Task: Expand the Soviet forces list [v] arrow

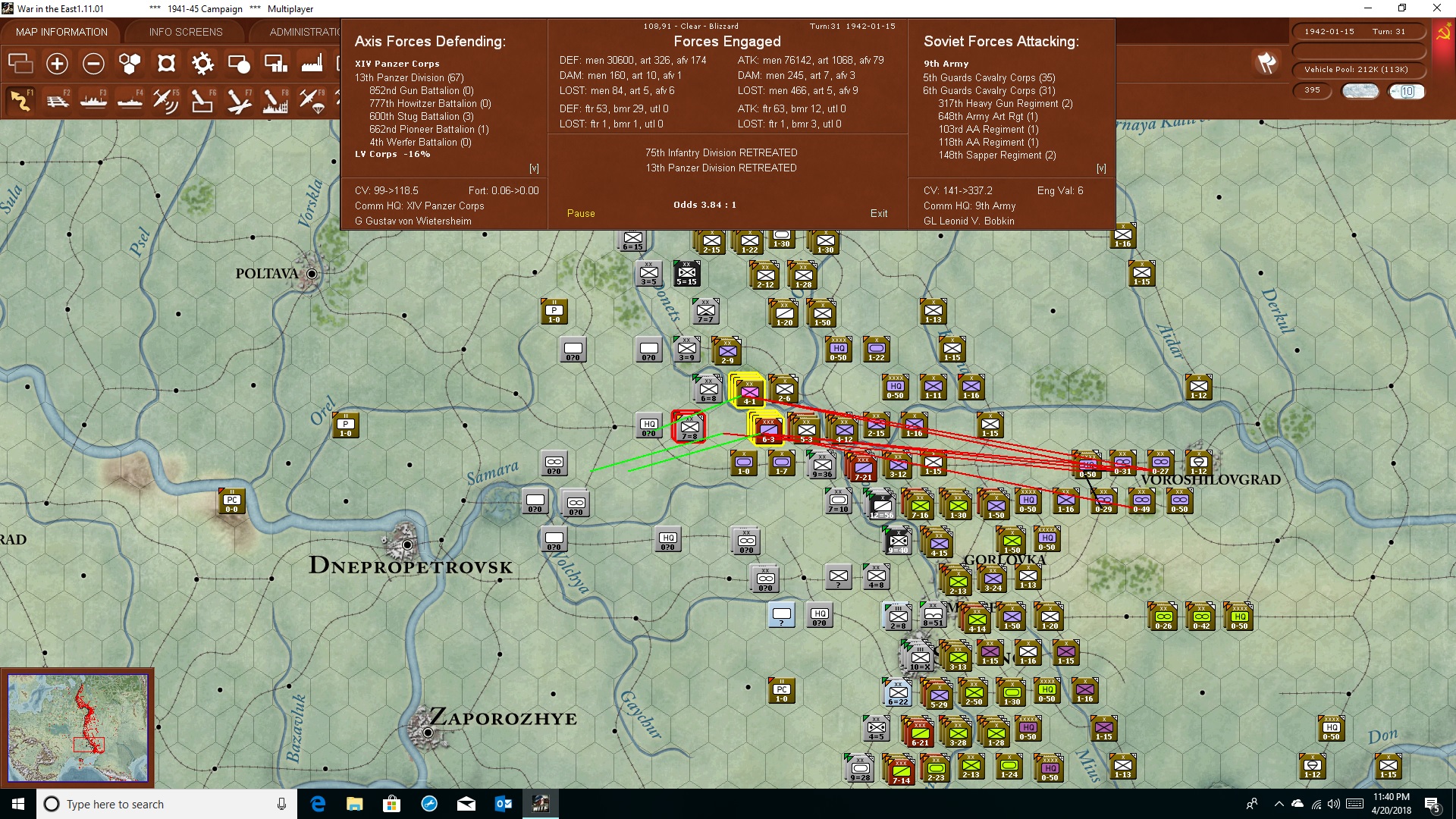Action: tap(1101, 168)
